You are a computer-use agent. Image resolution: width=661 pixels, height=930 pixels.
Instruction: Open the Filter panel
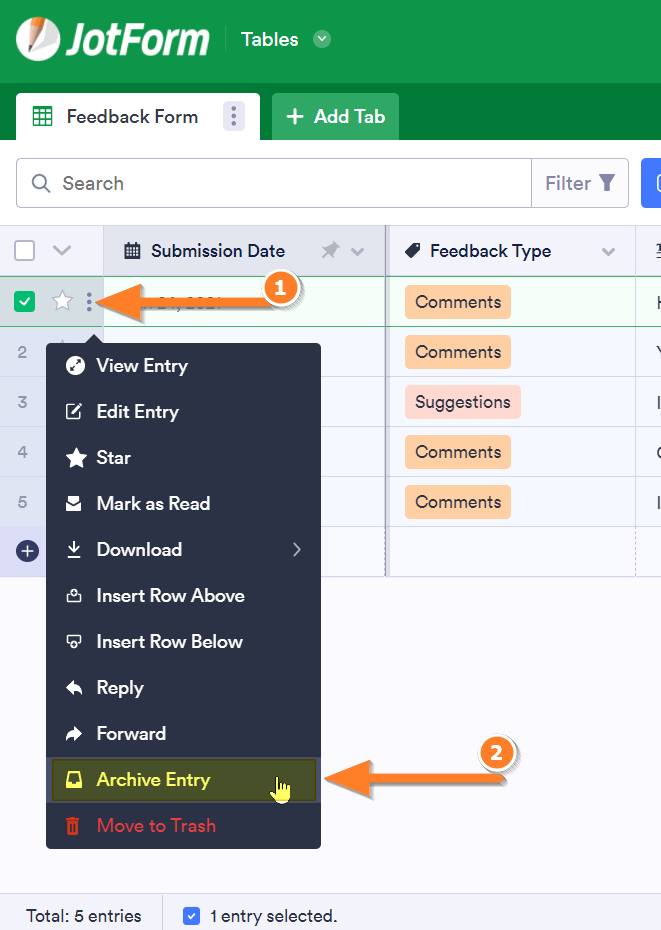tap(580, 183)
